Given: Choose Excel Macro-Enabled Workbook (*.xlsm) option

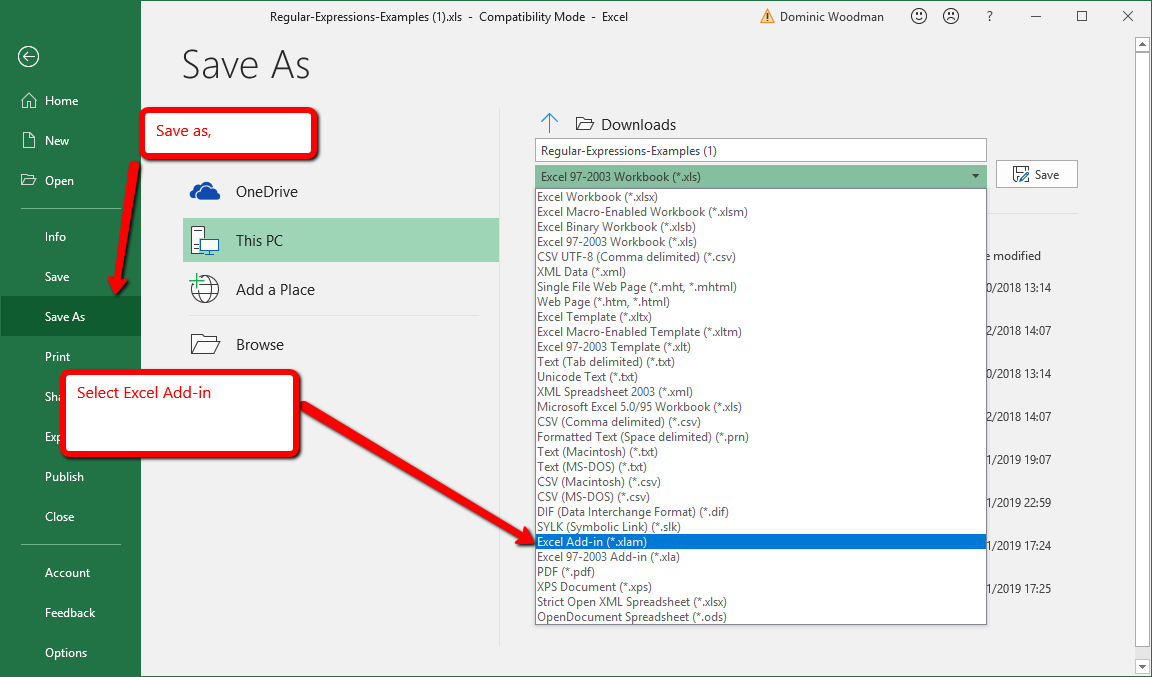Looking at the screenshot, I should (x=642, y=212).
